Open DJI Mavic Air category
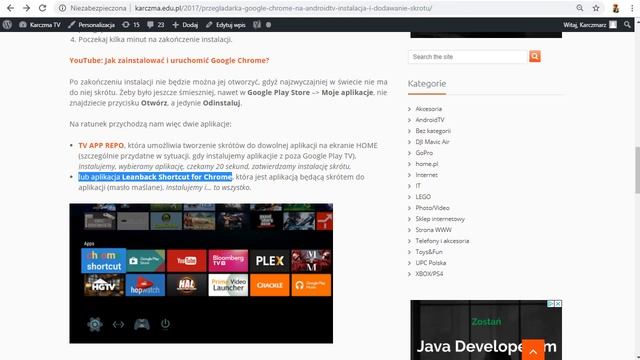This screenshot has width=640, height=360. [x=432, y=142]
